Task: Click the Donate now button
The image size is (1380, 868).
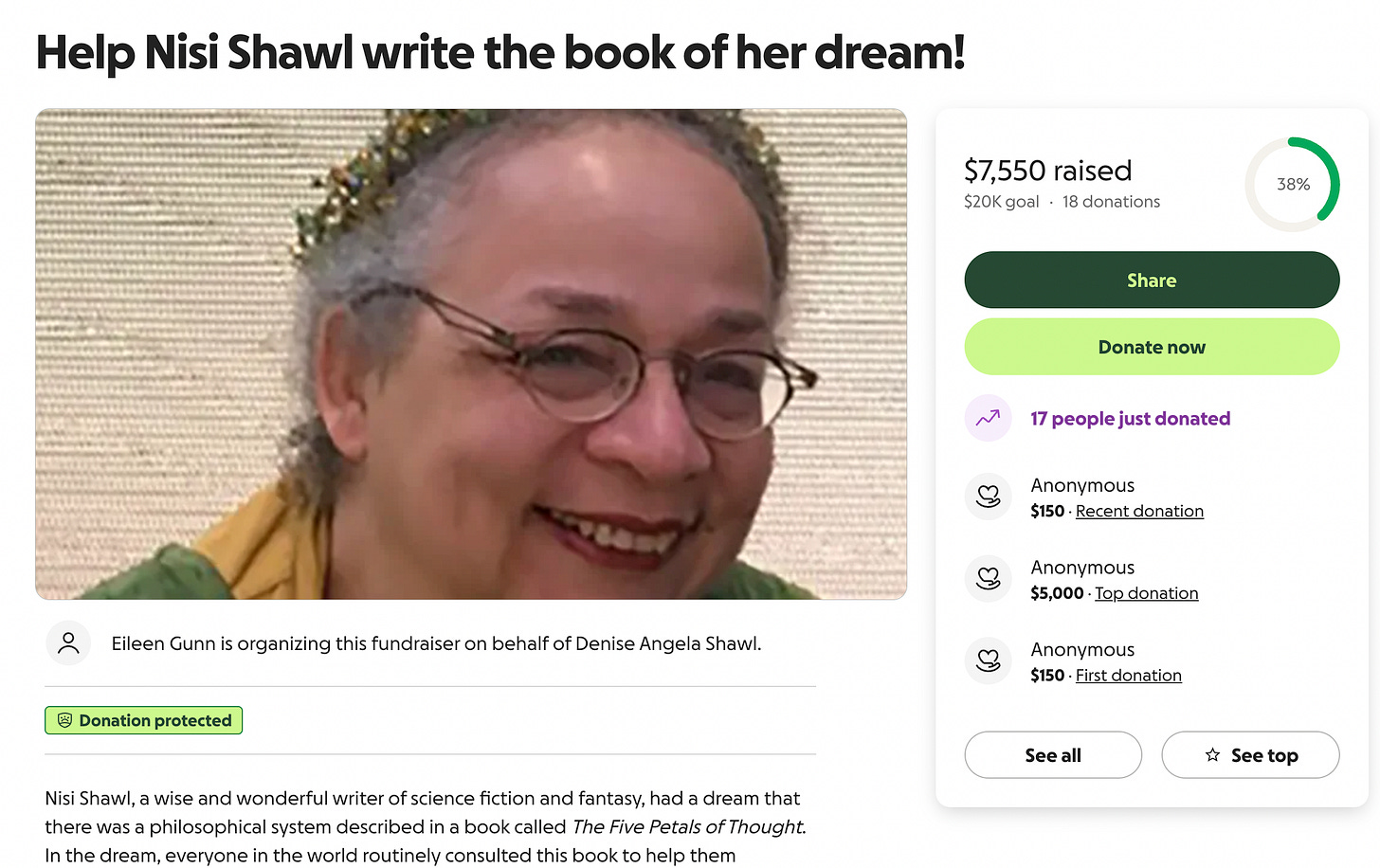Action: (1152, 347)
